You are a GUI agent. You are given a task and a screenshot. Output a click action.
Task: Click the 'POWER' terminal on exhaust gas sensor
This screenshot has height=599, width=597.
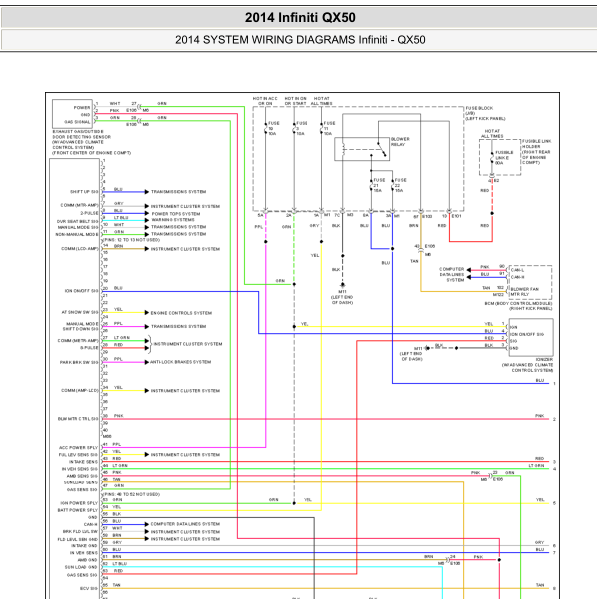click(x=82, y=108)
